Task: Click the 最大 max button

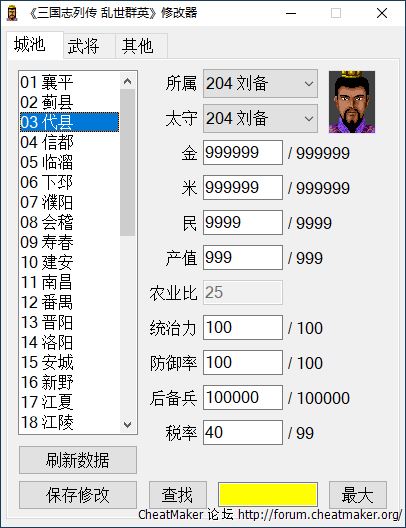Action: pos(358,495)
